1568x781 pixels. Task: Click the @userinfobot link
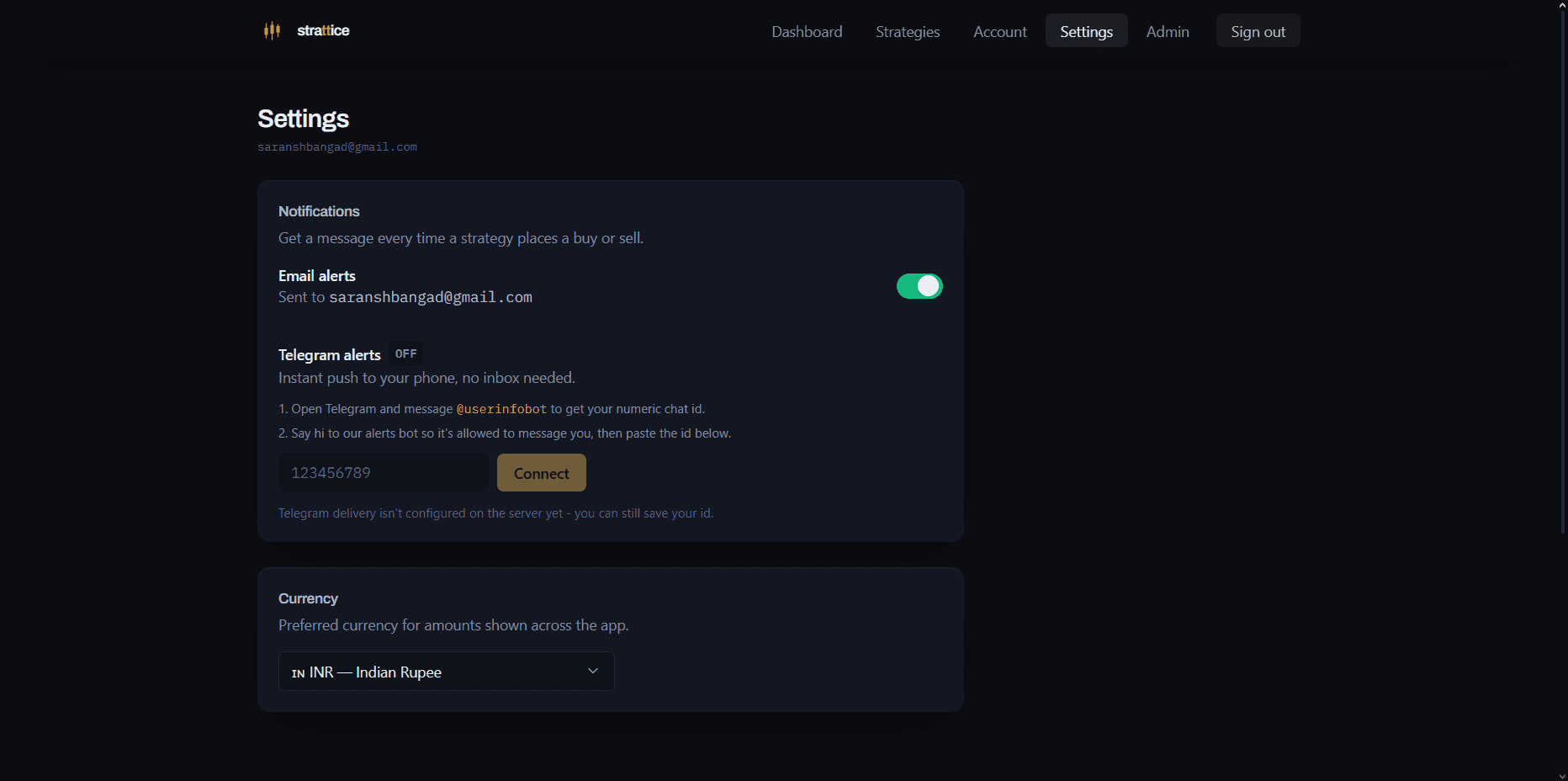pos(501,409)
